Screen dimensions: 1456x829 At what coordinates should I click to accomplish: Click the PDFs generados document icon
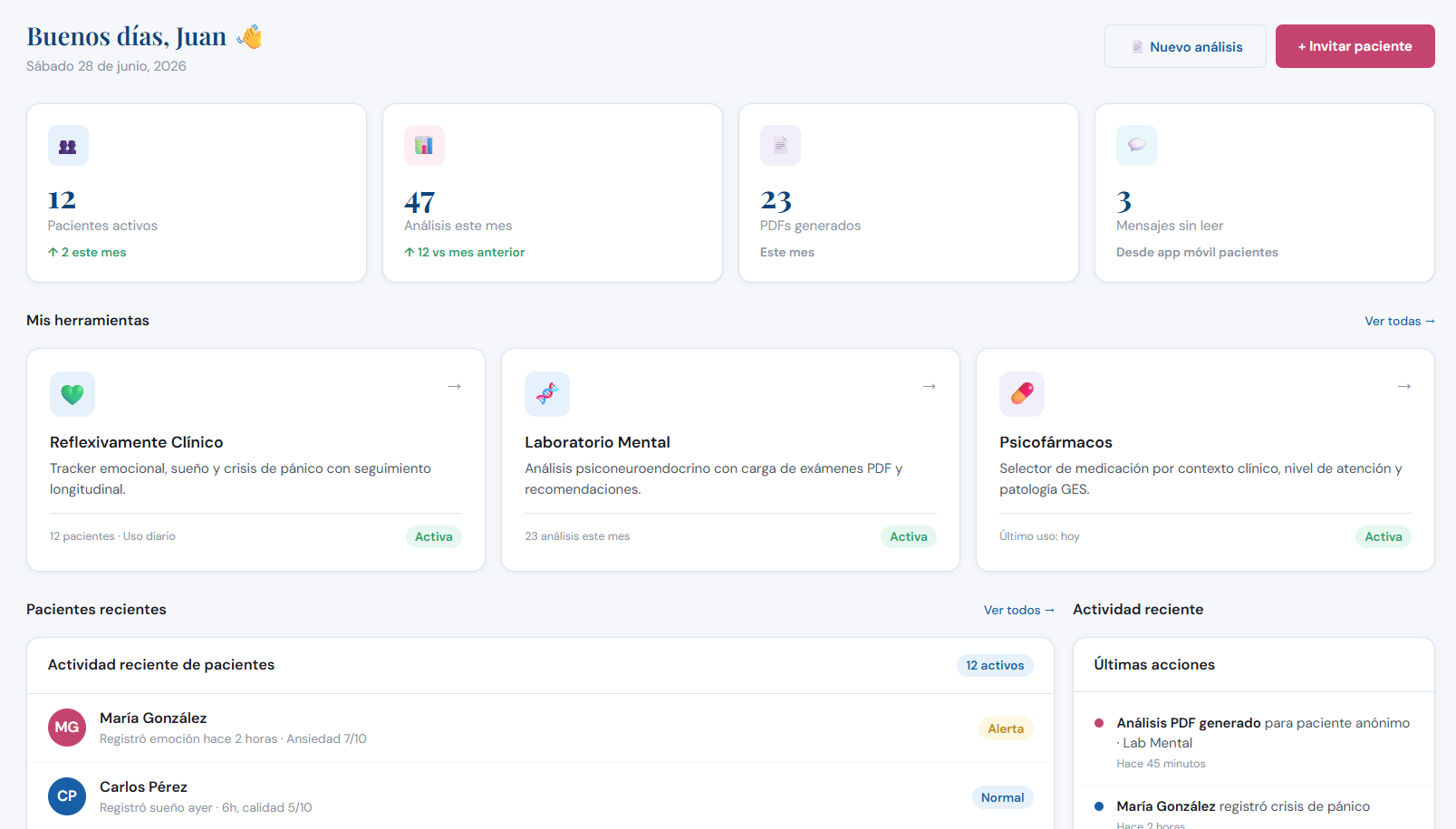[x=780, y=145]
